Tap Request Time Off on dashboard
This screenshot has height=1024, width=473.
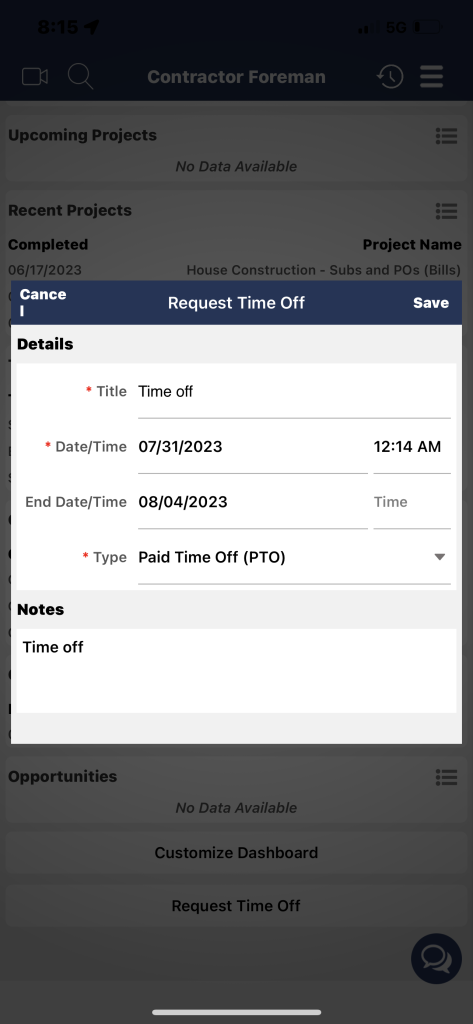[236, 906]
